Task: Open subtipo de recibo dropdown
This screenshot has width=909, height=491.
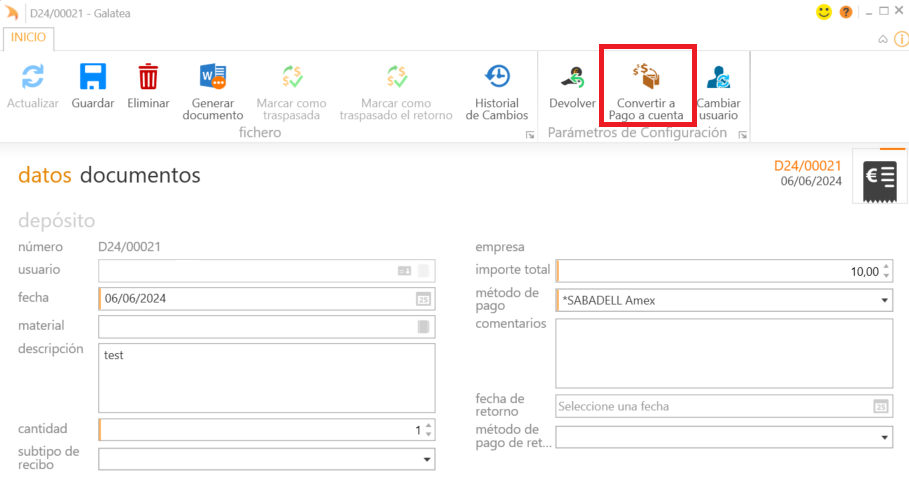Action: (x=427, y=459)
